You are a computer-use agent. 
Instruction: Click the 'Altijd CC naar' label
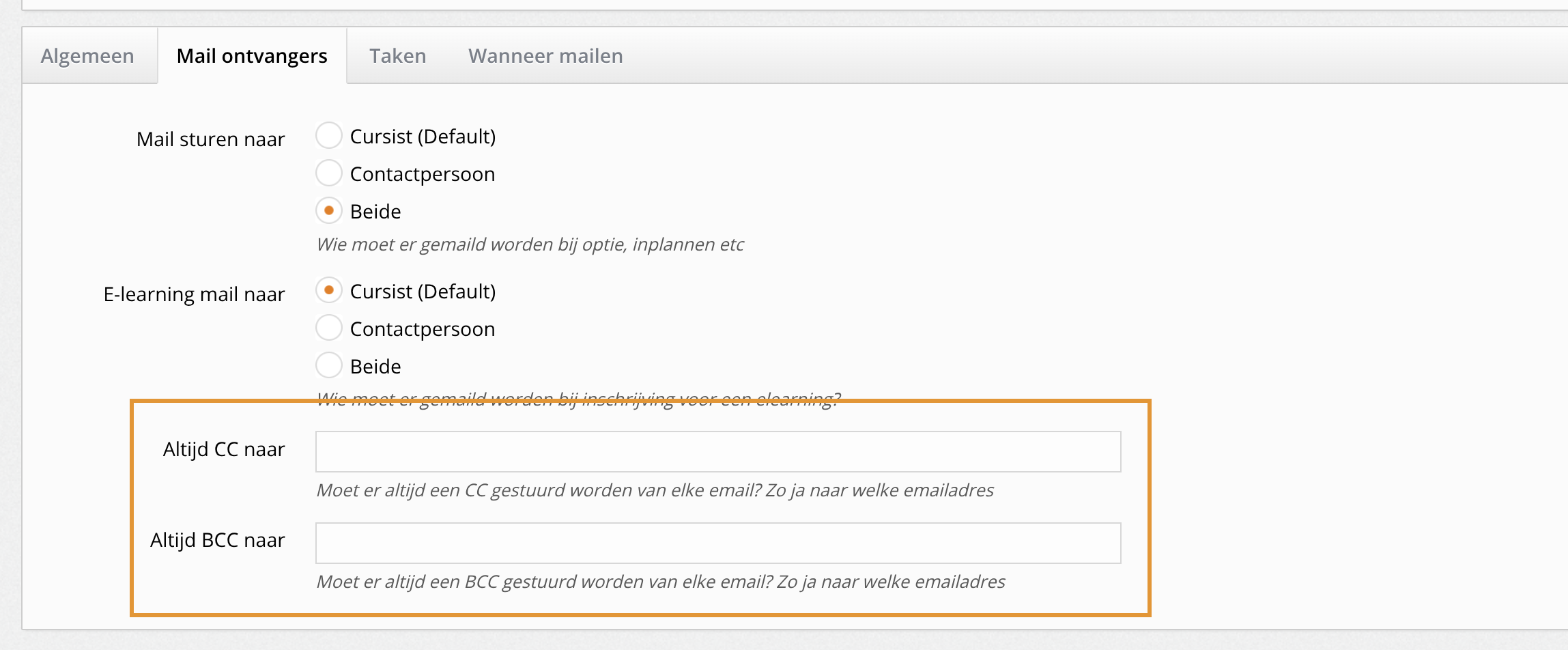[223, 449]
